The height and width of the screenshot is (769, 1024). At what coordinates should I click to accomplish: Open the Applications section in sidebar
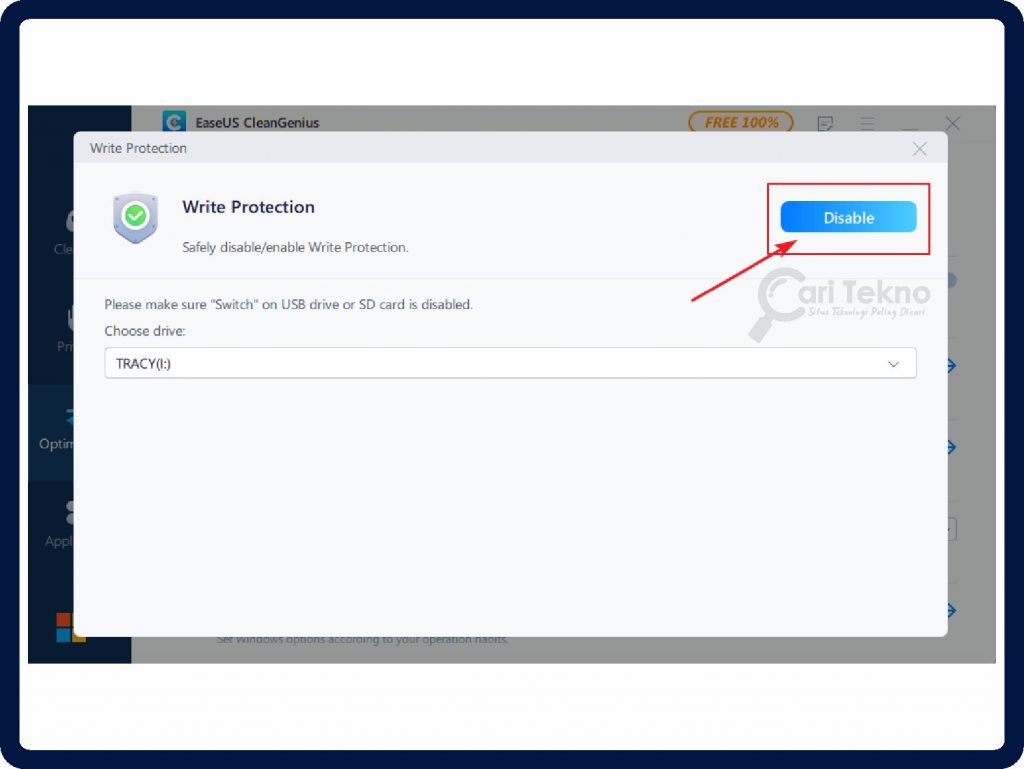pos(67,514)
